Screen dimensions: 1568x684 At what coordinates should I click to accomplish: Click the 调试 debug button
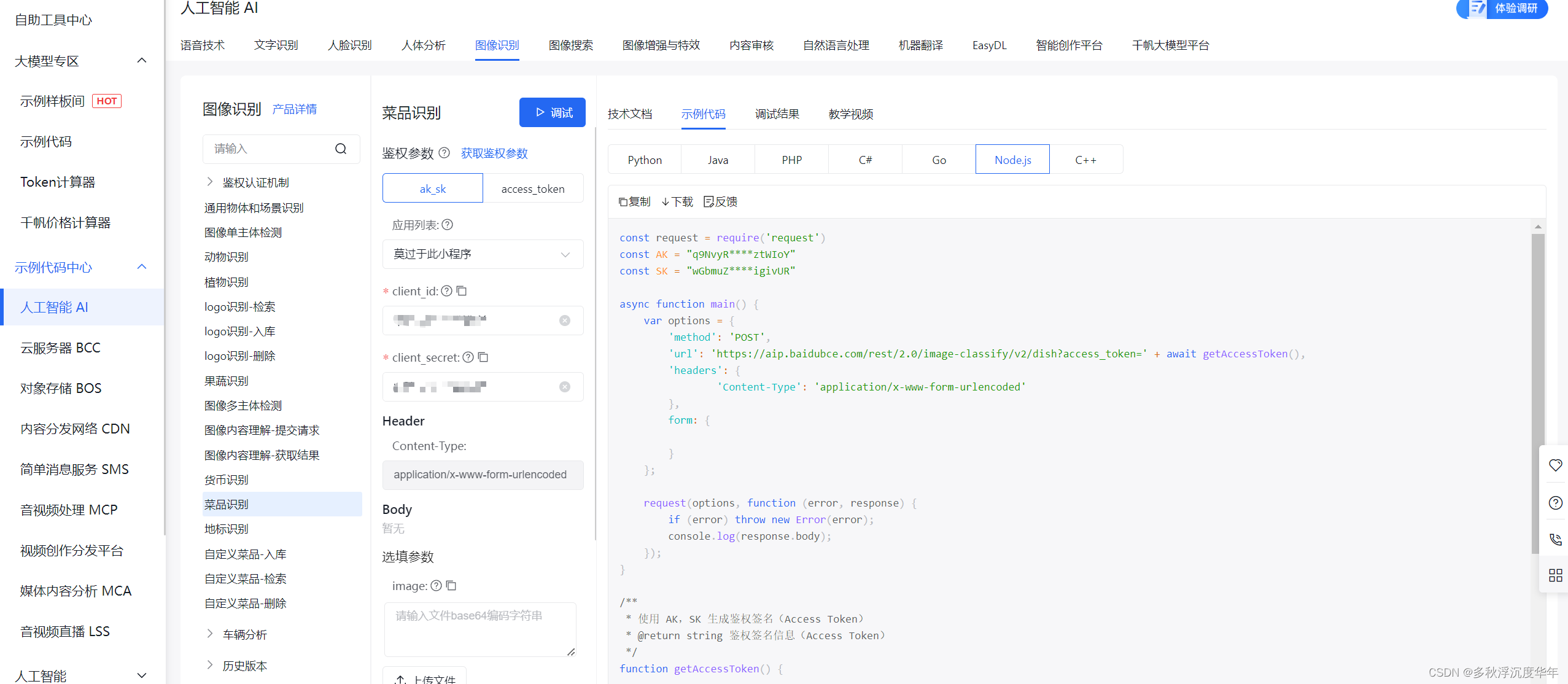553,112
